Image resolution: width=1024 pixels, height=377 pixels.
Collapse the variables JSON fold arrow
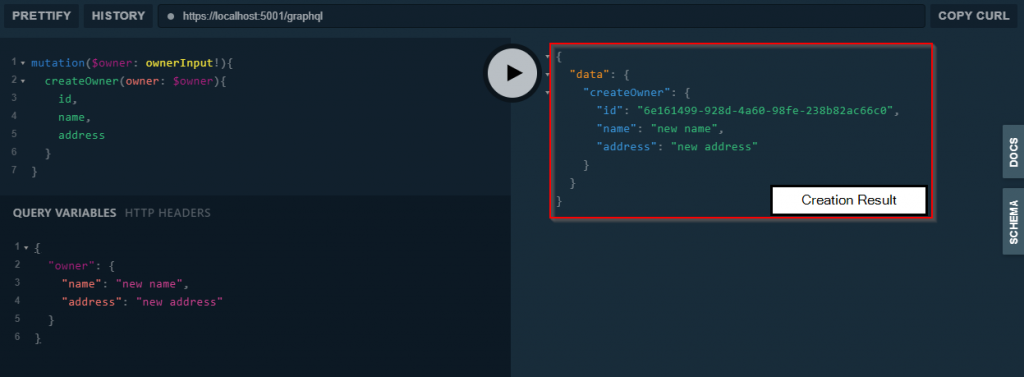[x=26, y=248]
